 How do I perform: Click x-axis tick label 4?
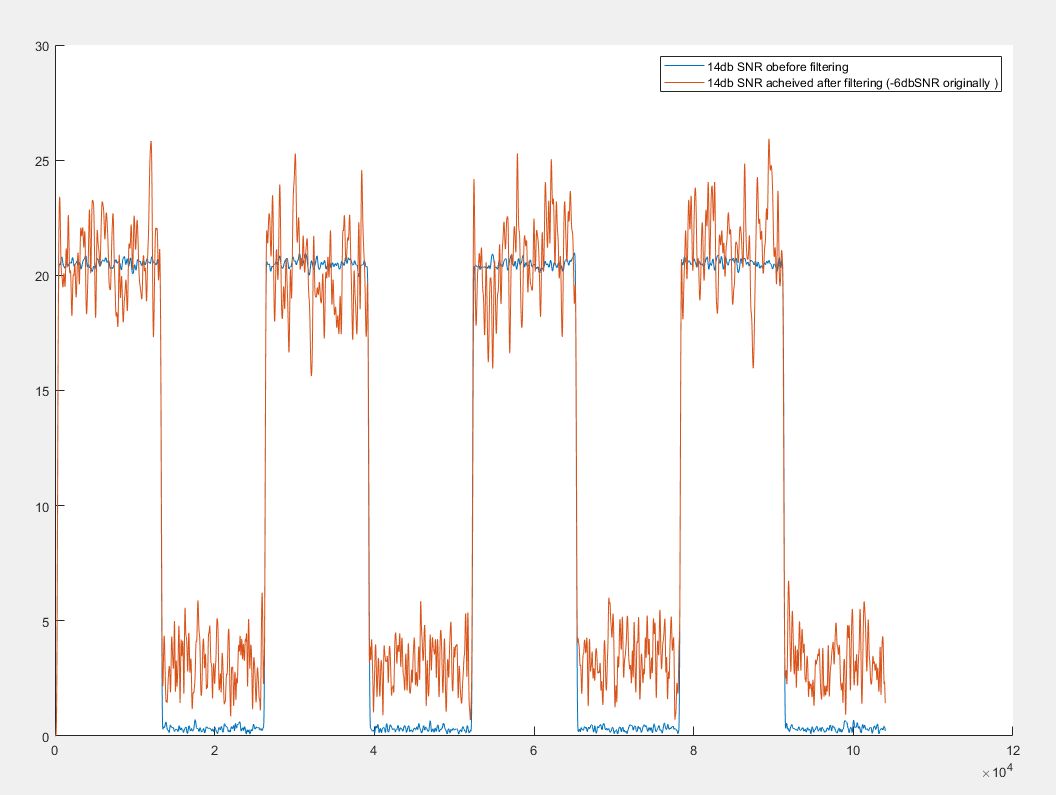coord(374,751)
